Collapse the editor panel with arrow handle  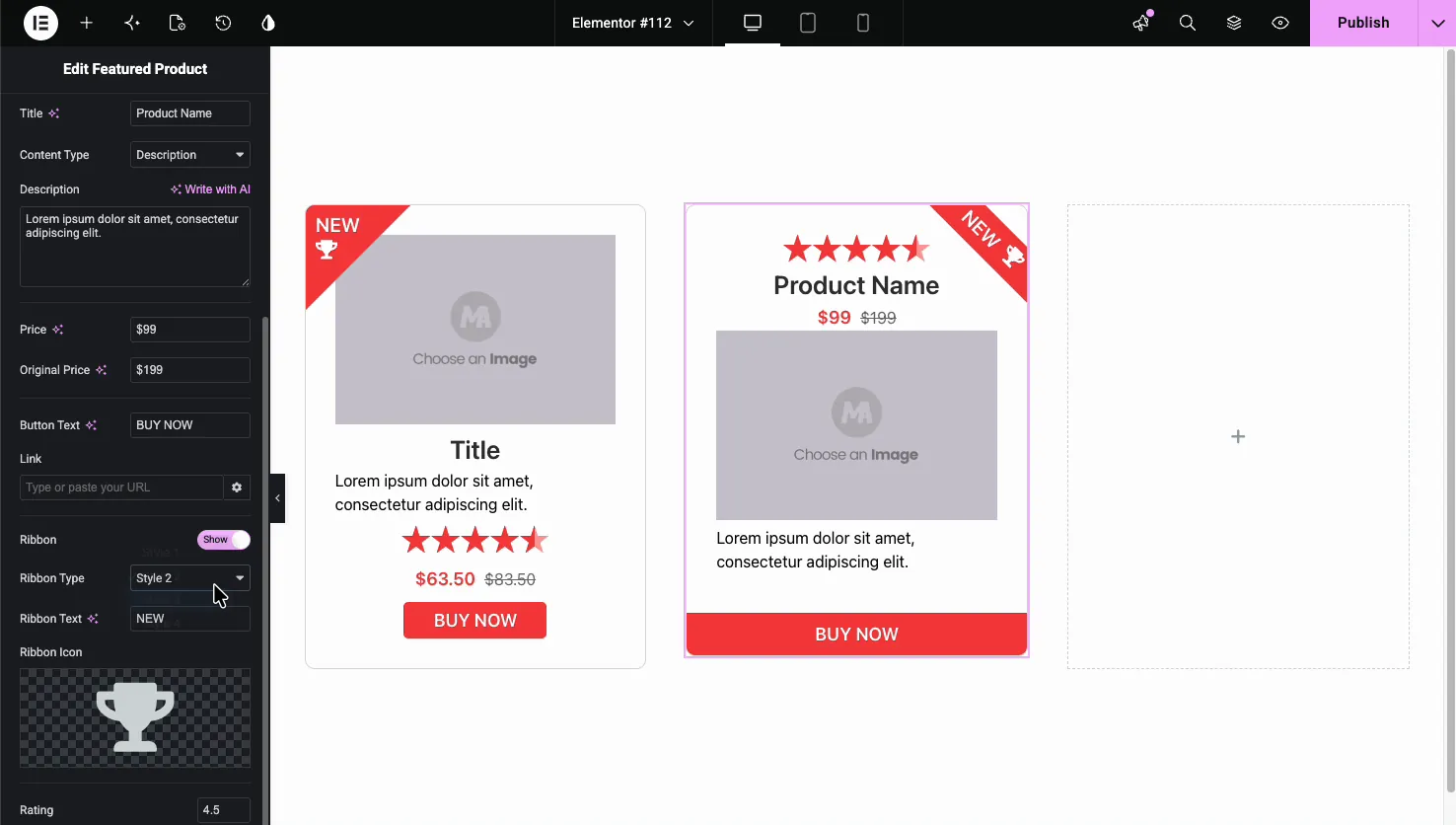277,498
